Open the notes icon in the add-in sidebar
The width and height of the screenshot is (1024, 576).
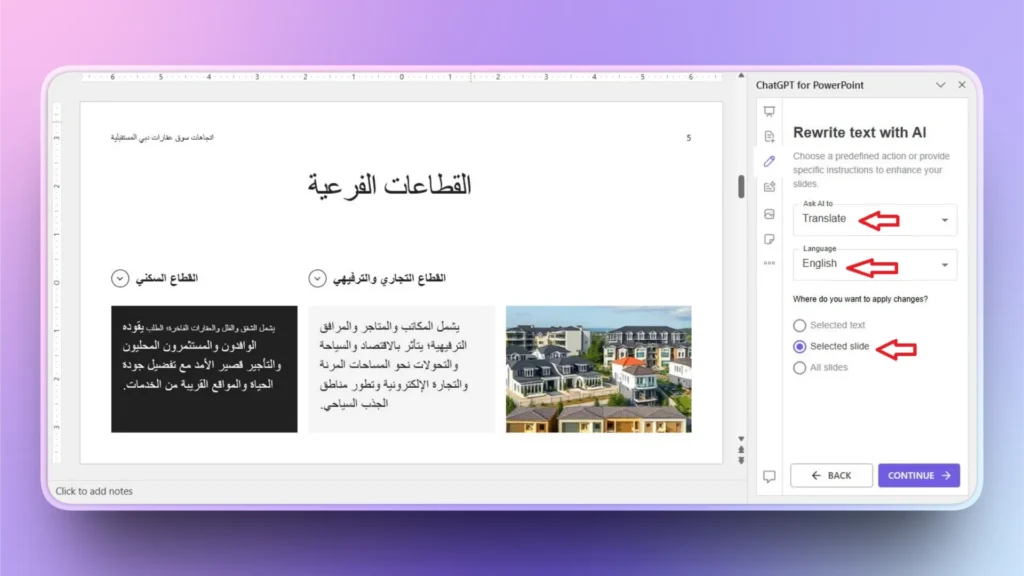click(x=769, y=239)
